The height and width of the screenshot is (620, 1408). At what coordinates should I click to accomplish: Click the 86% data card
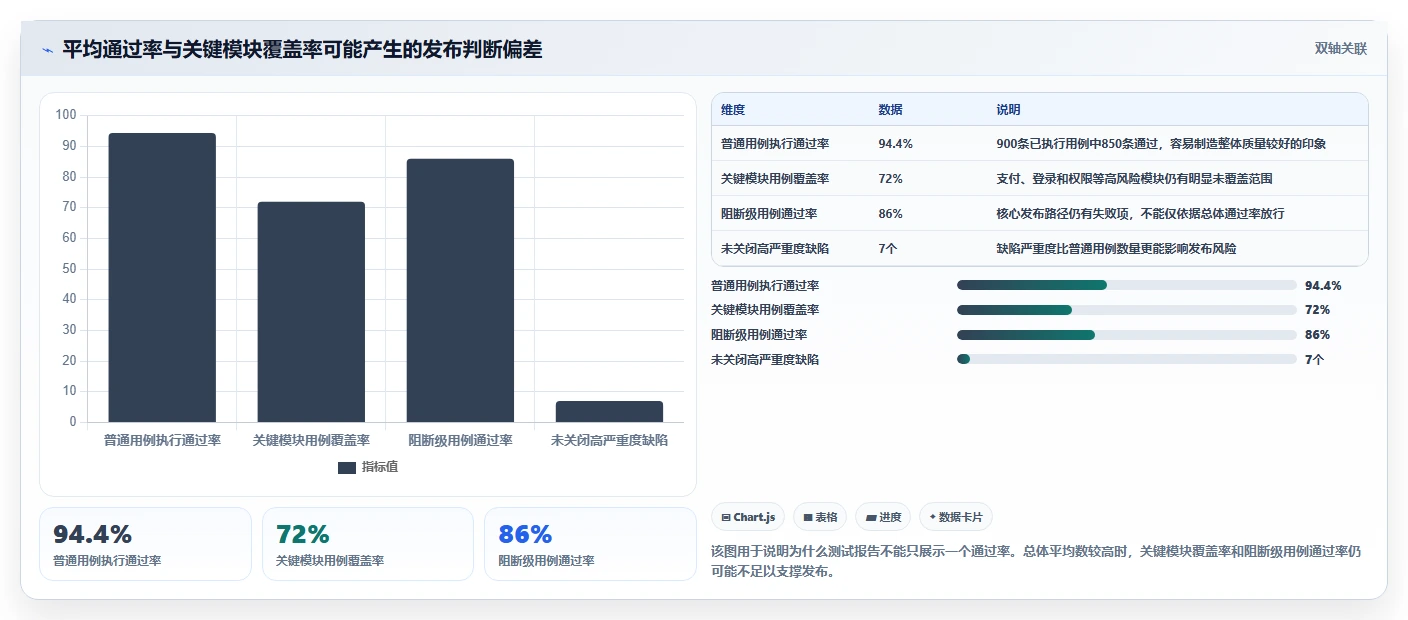590,544
